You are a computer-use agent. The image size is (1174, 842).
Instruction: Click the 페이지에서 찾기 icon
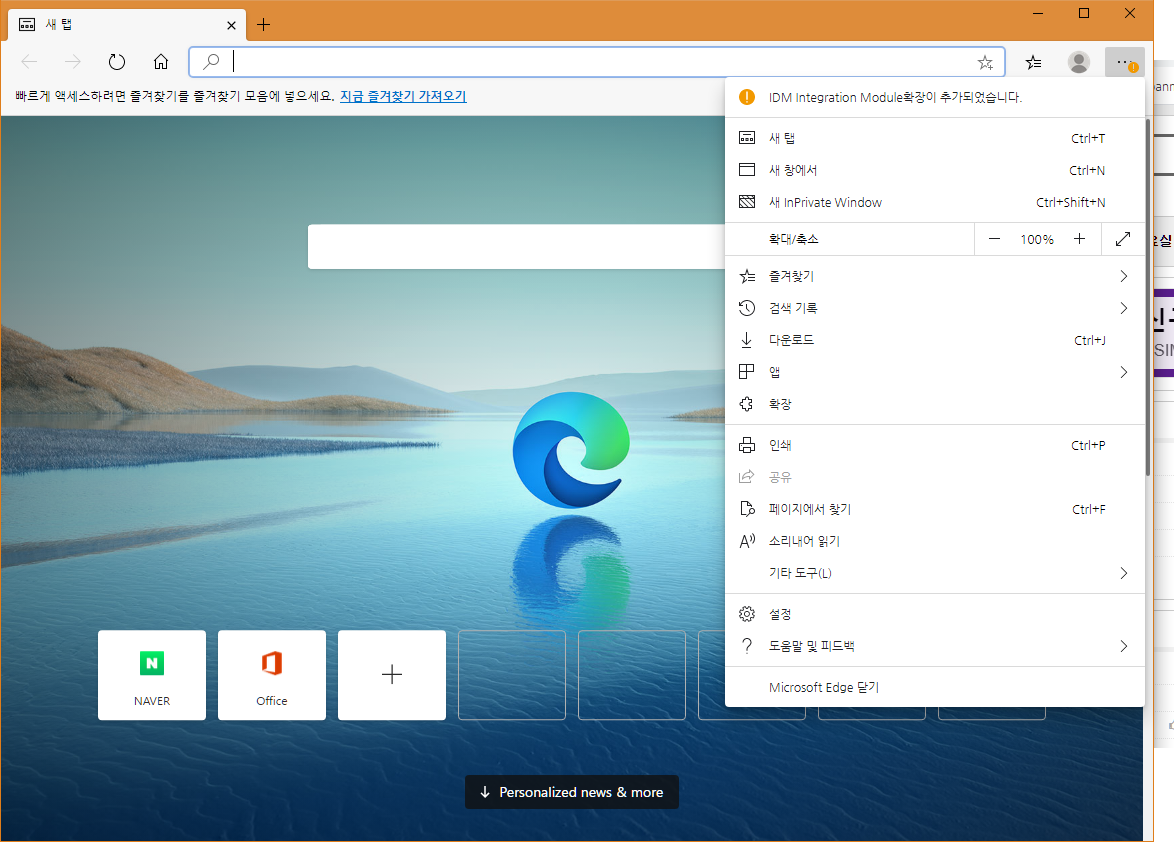coord(747,509)
